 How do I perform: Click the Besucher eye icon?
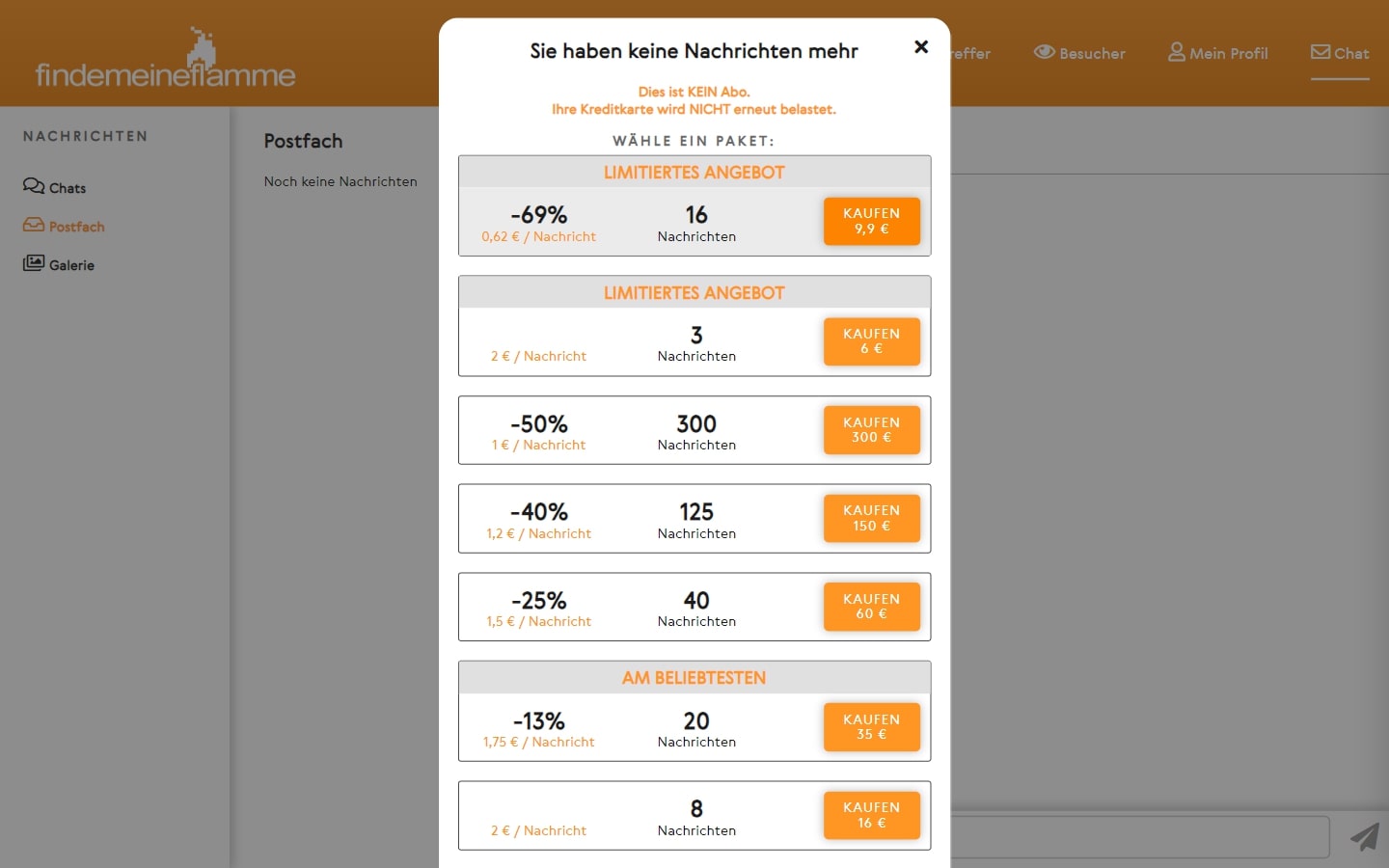coord(1046,52)
